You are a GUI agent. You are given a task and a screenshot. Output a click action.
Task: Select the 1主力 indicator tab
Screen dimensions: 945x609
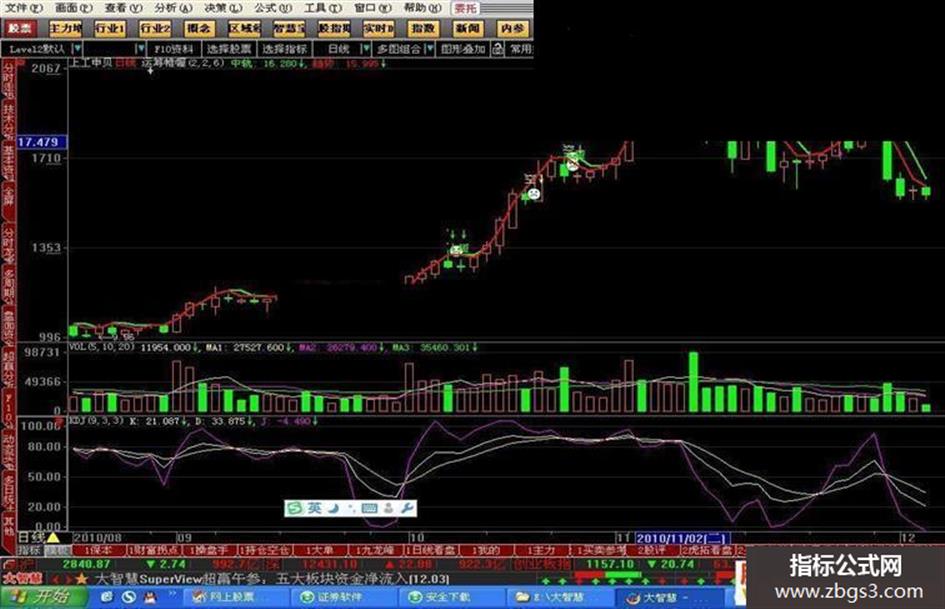tap(541, 551)
